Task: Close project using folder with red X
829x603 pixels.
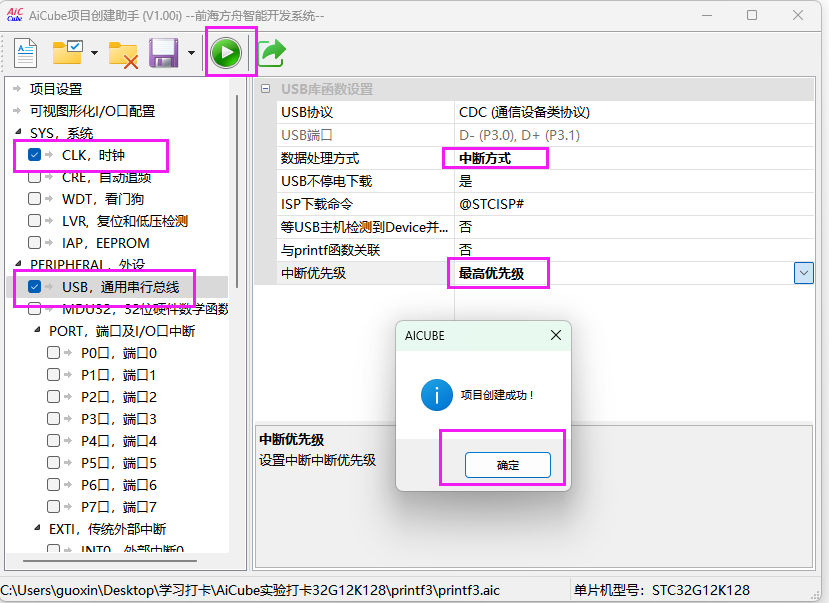Action: tap(123, 54)
